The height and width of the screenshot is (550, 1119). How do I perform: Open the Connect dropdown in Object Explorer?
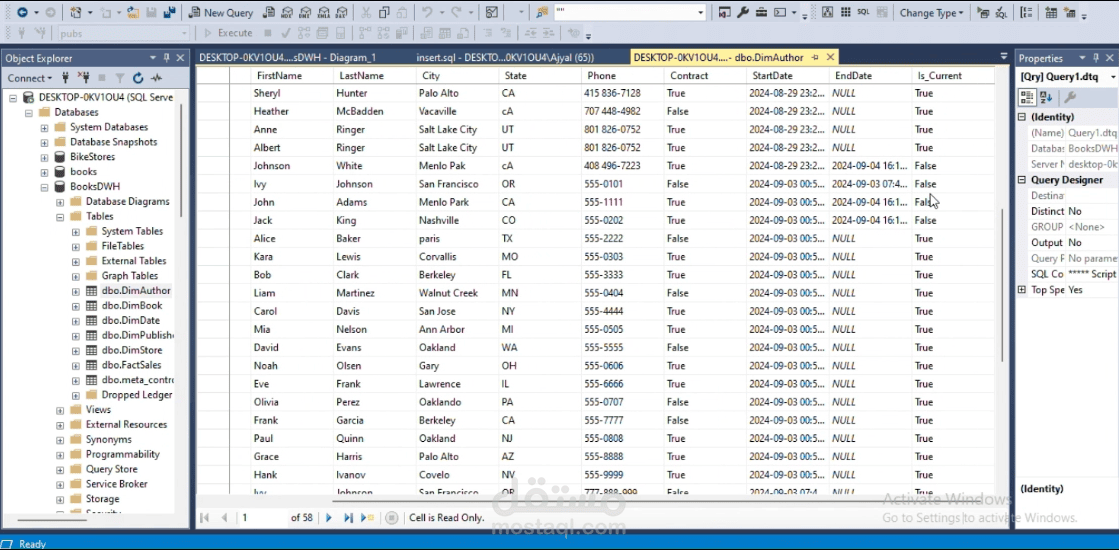tap(30, 78)
